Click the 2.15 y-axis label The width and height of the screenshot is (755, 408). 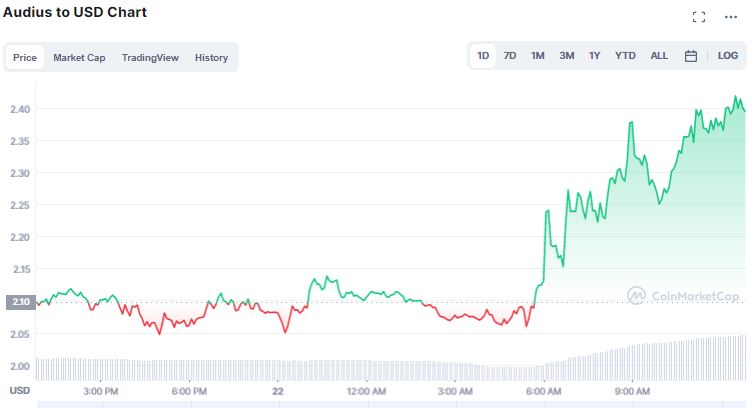21,269
